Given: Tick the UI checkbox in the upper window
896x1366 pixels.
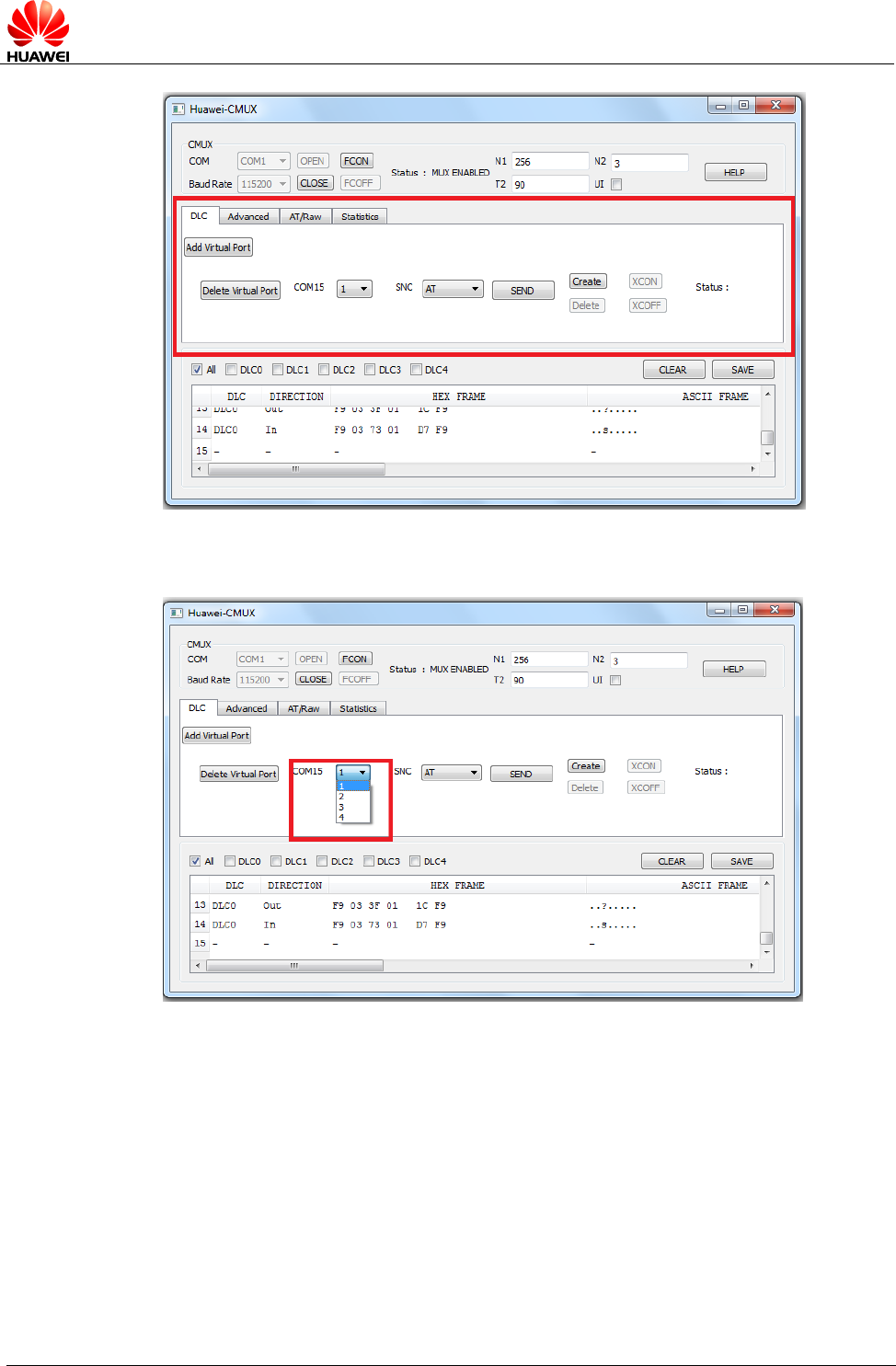Looking at the screenshot, I should click(616, 184).
